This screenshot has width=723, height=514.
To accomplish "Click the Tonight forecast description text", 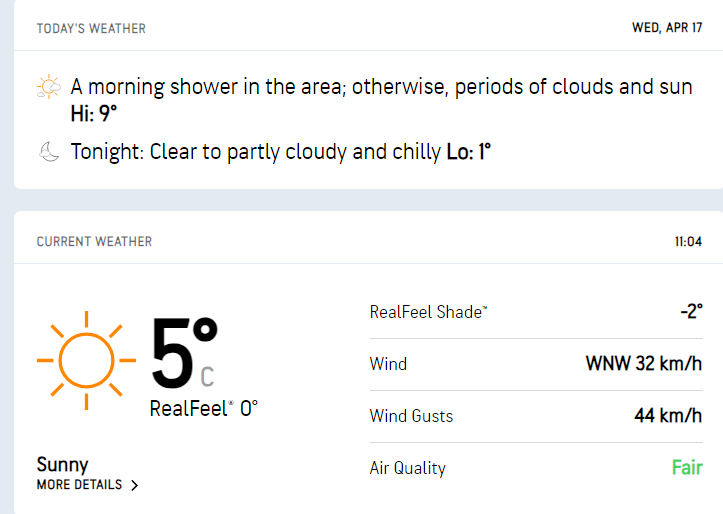I will (x=257, y=152).
